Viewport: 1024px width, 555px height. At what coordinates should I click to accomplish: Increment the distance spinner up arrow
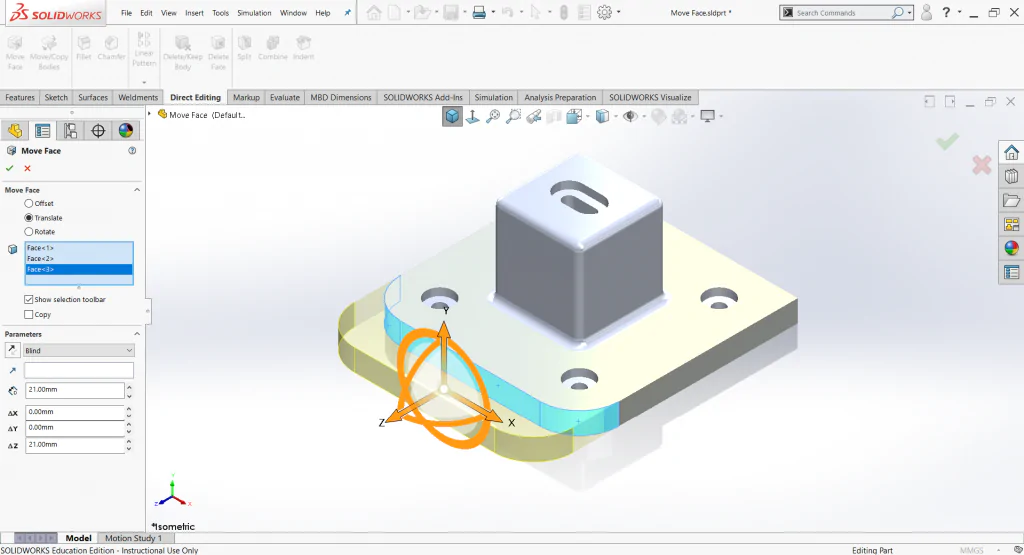pyautogui.click(x=129, y=387)
